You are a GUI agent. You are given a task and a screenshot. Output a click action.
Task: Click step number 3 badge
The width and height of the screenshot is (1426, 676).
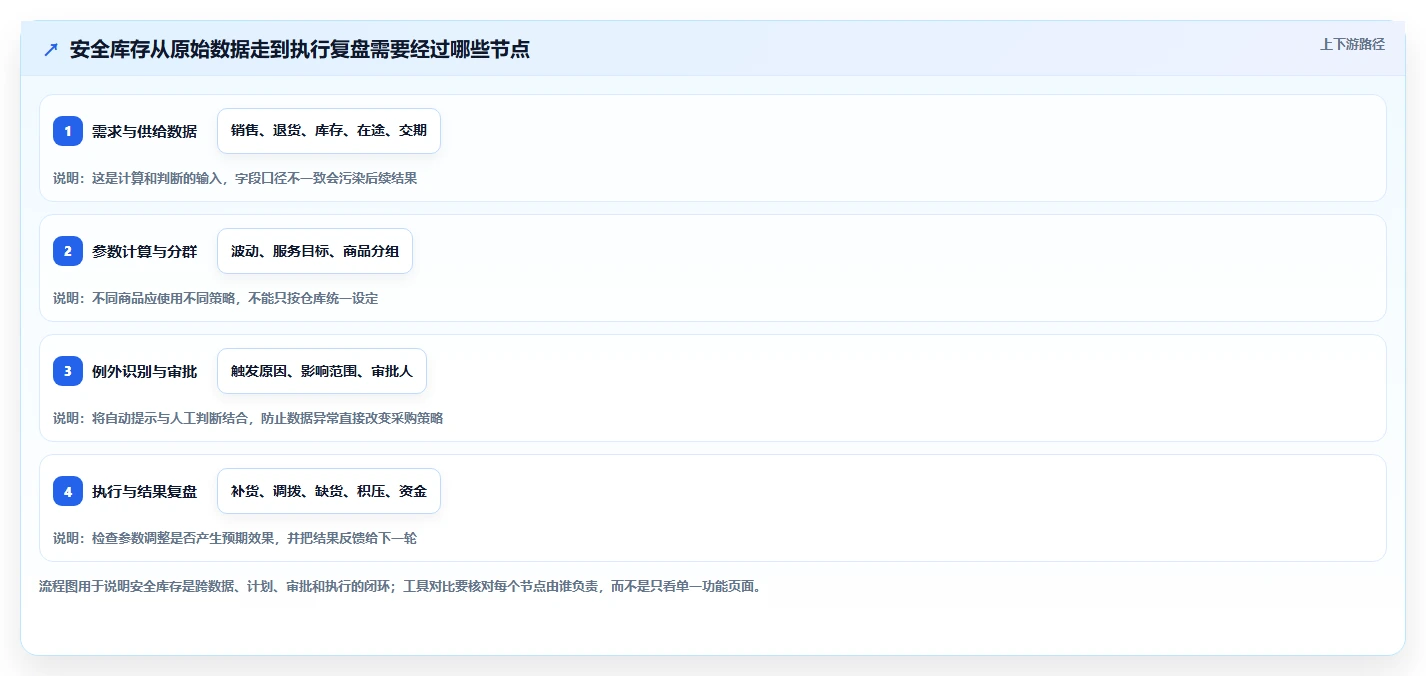(68, 371)
